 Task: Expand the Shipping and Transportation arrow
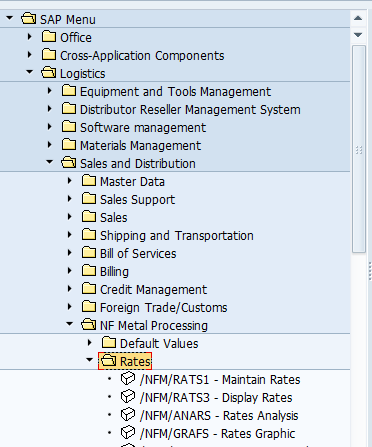click(x=70, y=234)
